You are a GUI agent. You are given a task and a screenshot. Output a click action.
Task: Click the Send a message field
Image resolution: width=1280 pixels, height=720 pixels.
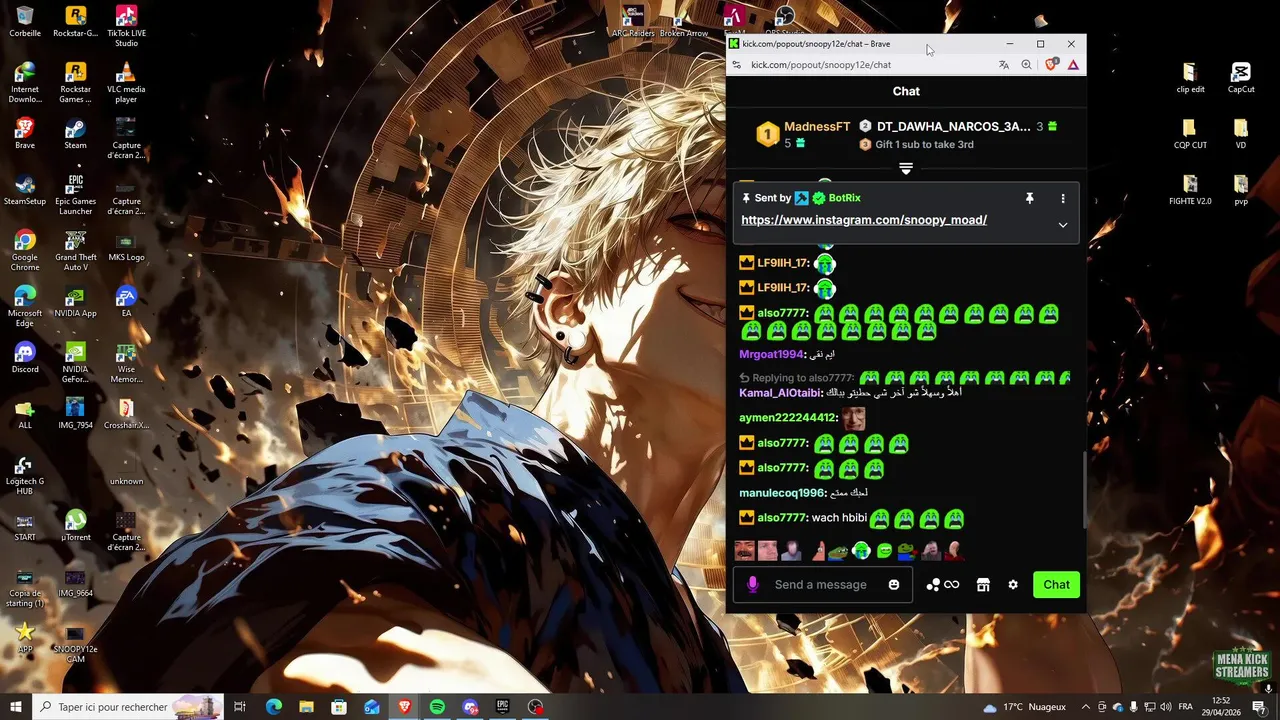820,585
